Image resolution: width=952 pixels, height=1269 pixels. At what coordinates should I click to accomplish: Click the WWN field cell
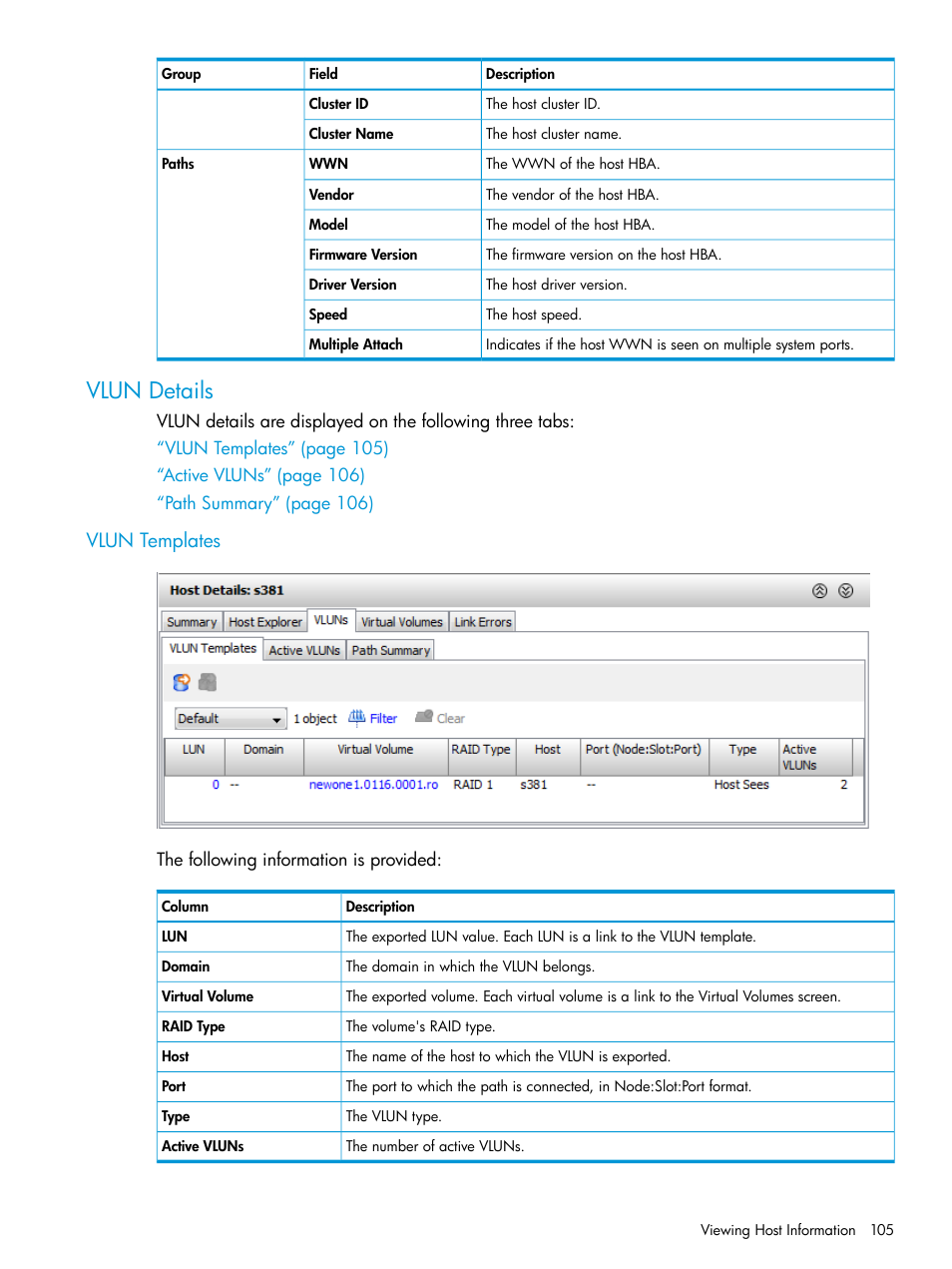[393, 164]
